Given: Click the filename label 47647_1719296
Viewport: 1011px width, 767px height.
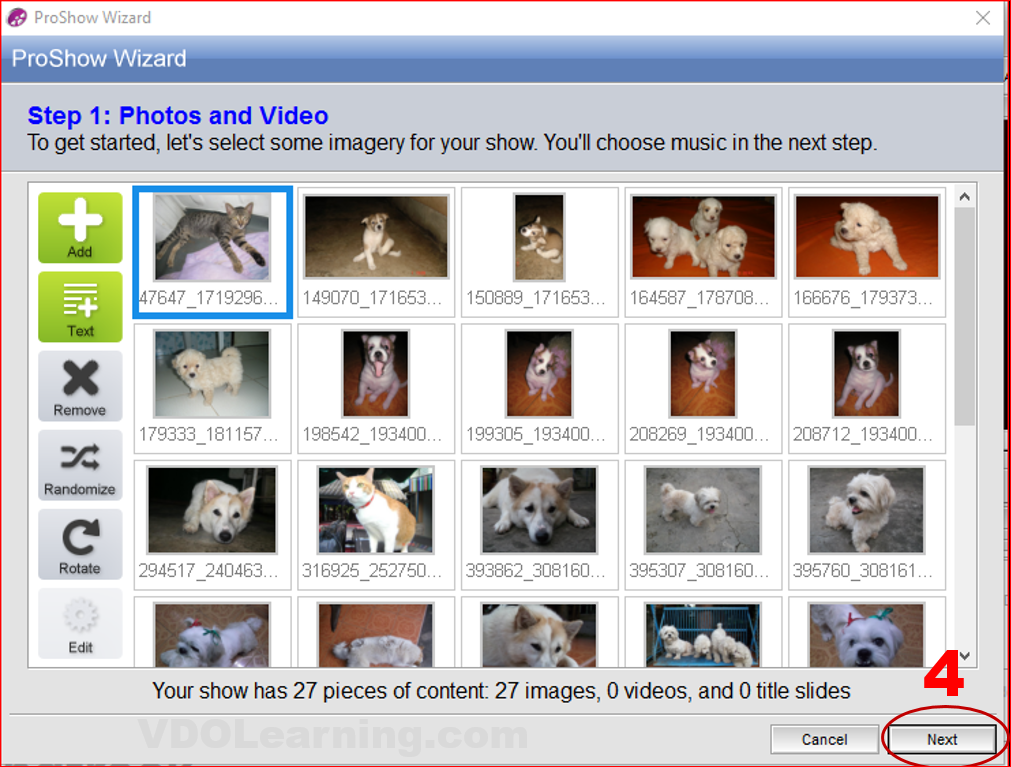Looking at the screenshot, I should [208, 298].
